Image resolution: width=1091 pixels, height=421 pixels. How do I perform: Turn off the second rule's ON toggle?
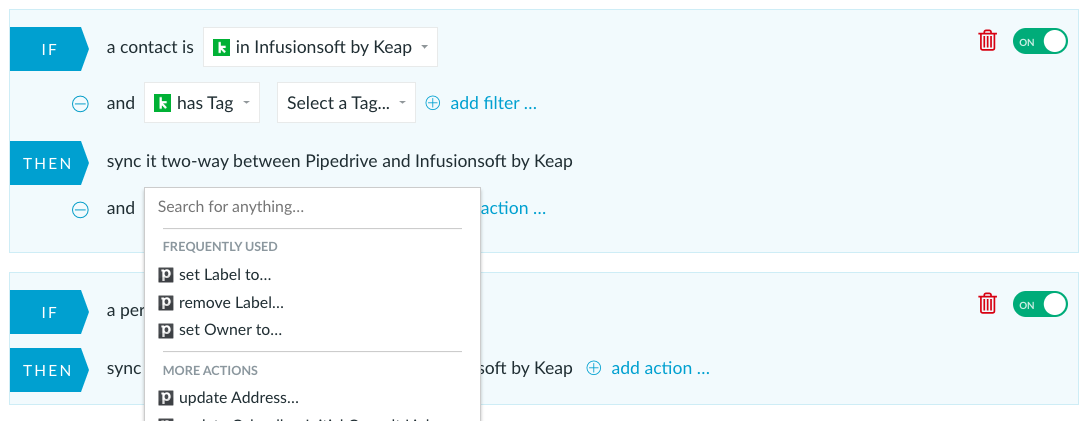(x=1040, y=304)
